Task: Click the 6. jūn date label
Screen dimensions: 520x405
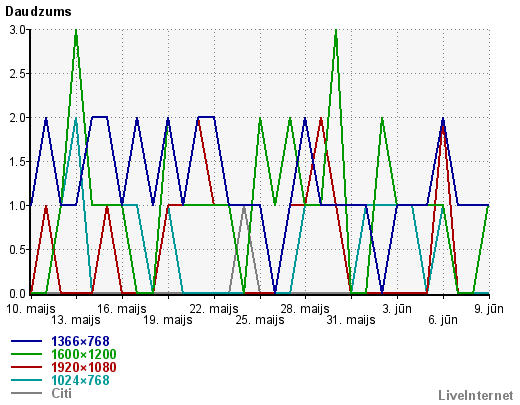Action: 443,320
